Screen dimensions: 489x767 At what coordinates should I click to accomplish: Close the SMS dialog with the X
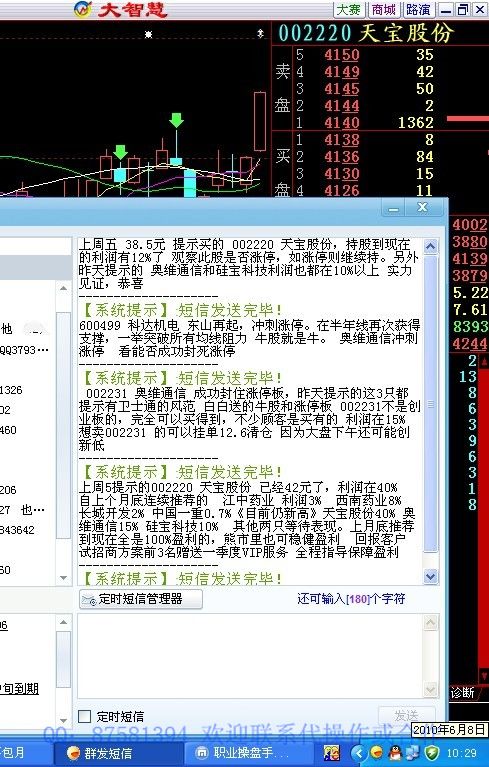(x=423, y=207)
